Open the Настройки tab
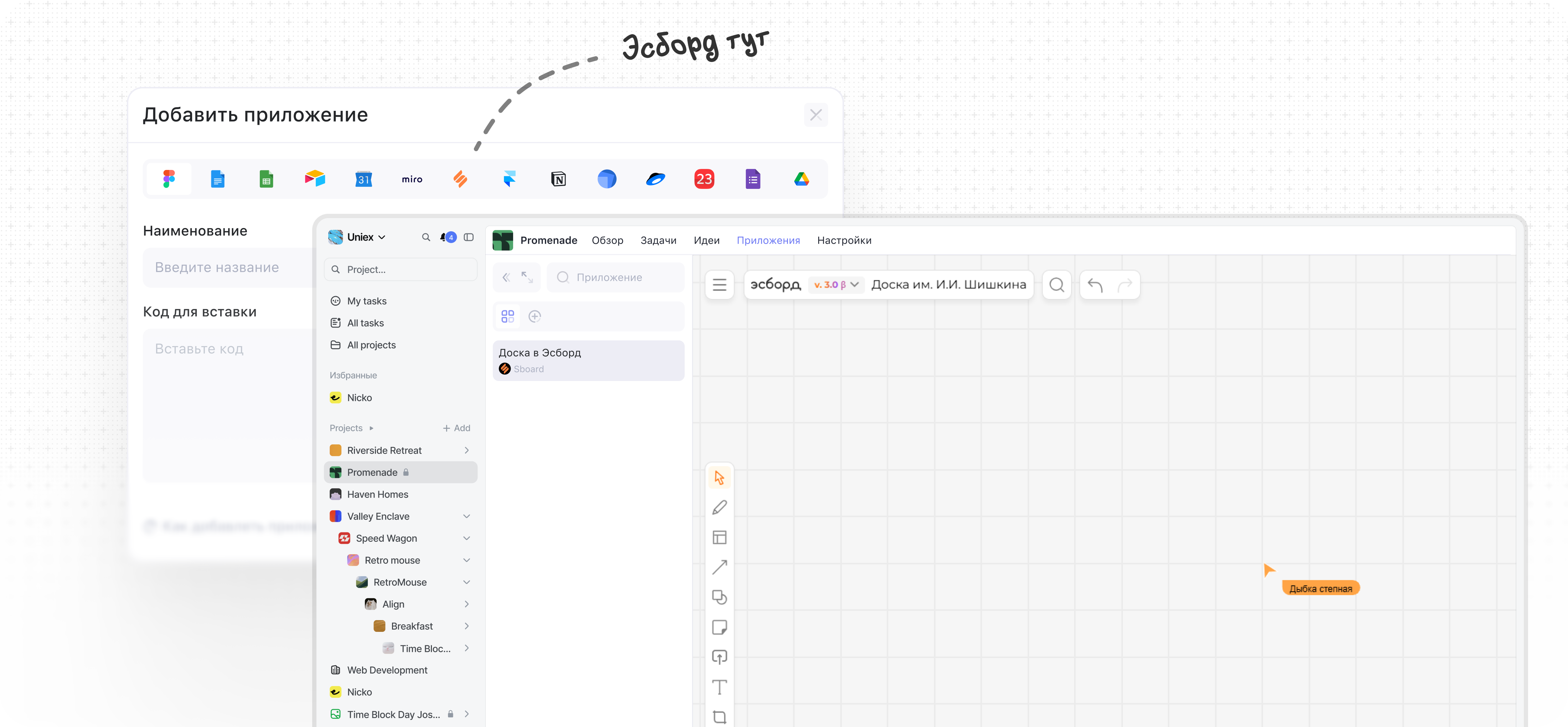 (x=844, y=241)
